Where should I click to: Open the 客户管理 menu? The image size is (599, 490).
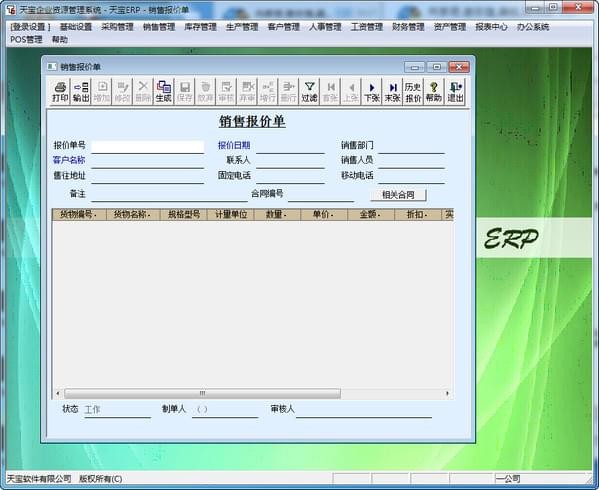283,27
